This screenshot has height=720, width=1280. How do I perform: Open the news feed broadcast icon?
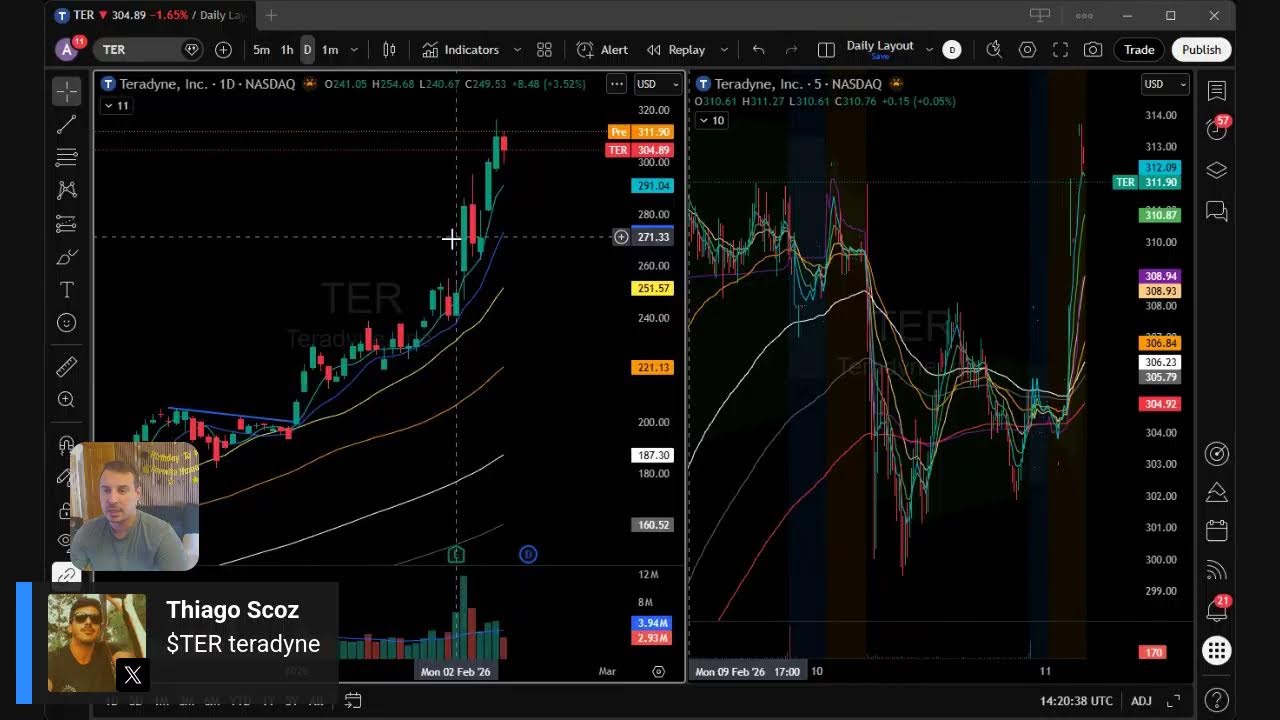1217,571
